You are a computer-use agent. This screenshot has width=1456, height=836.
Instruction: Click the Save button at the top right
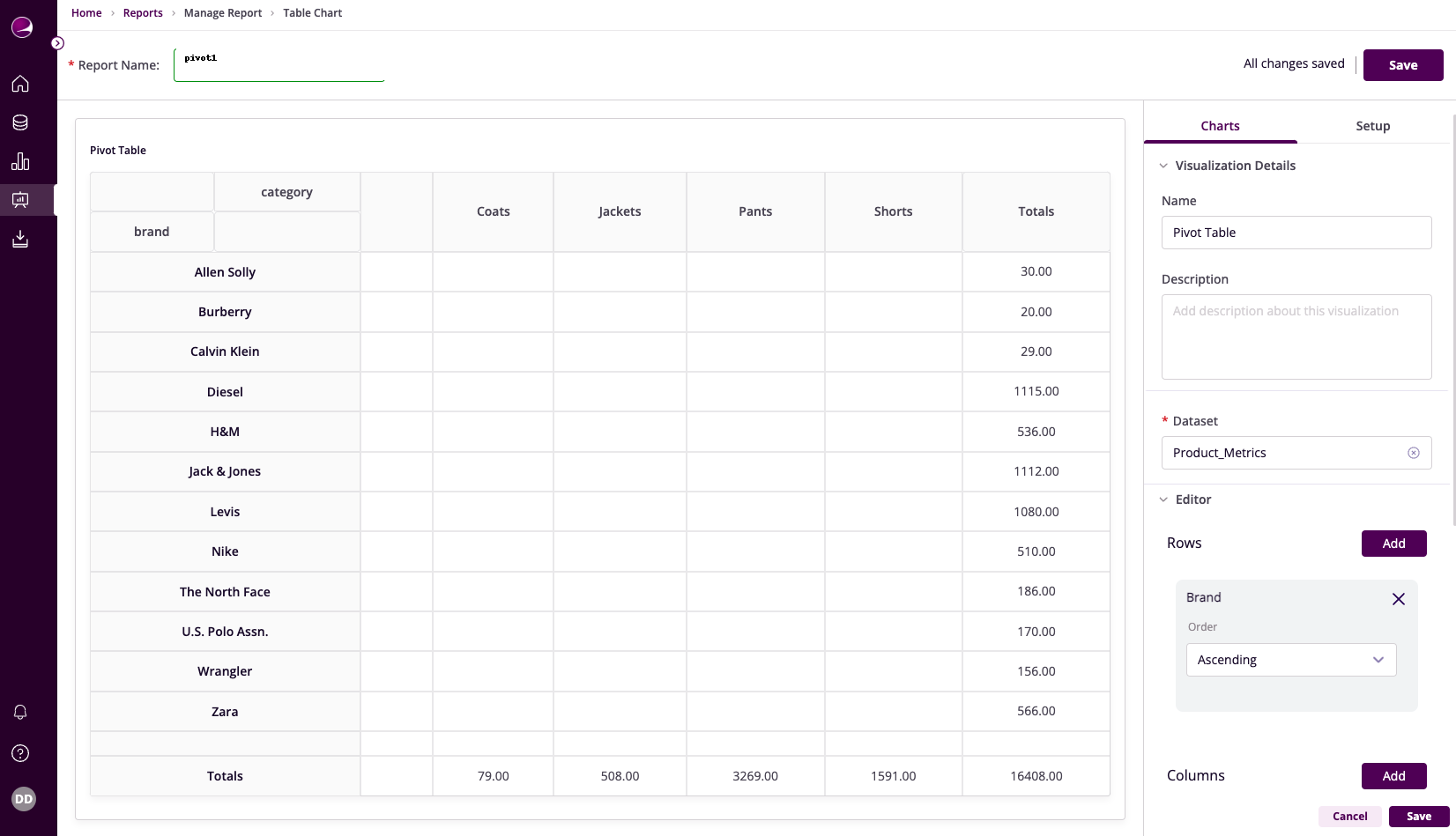tap(1403, 64)
